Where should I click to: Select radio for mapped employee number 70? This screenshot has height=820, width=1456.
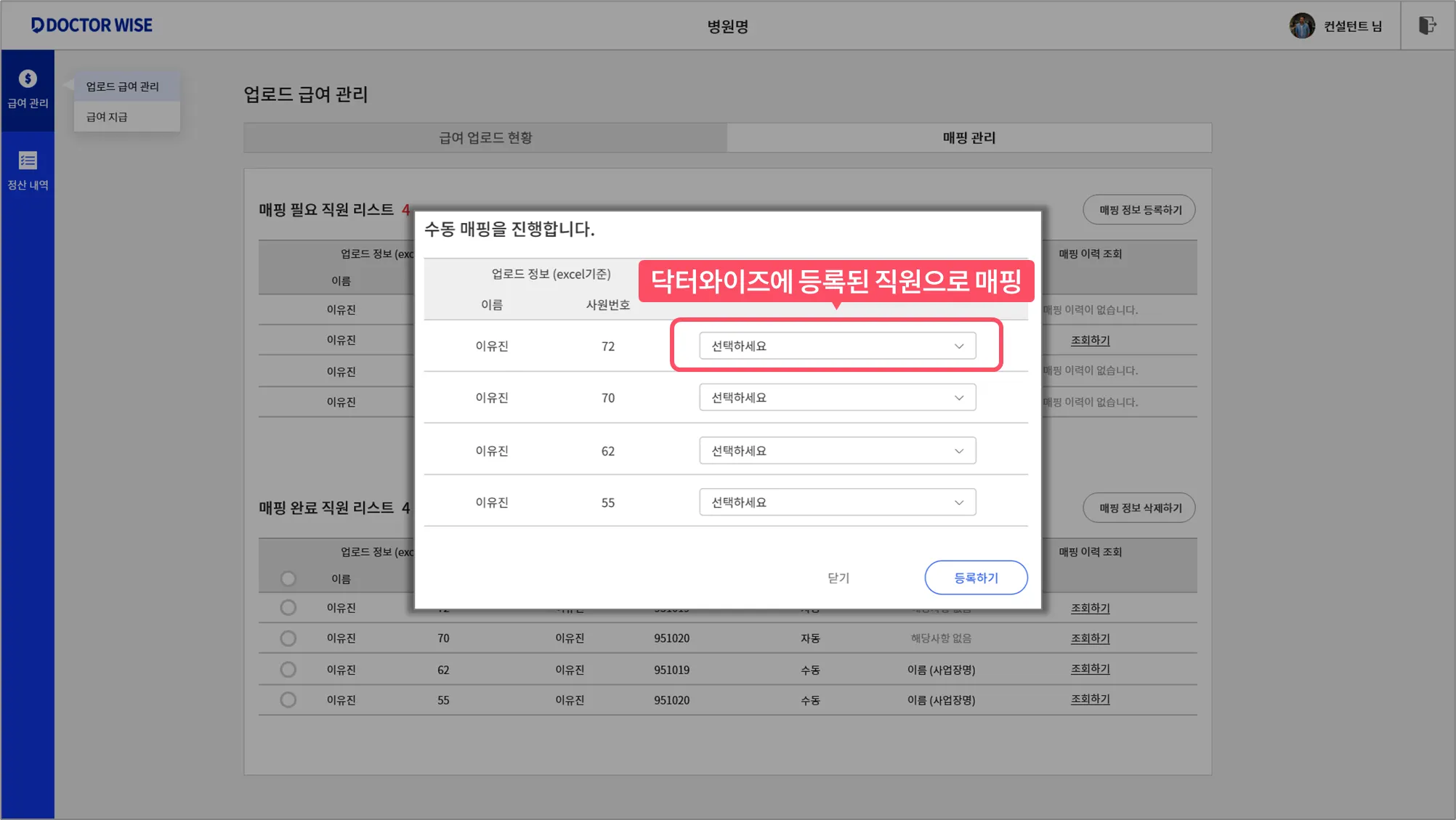pyautogui.click(x=288, y=638)
